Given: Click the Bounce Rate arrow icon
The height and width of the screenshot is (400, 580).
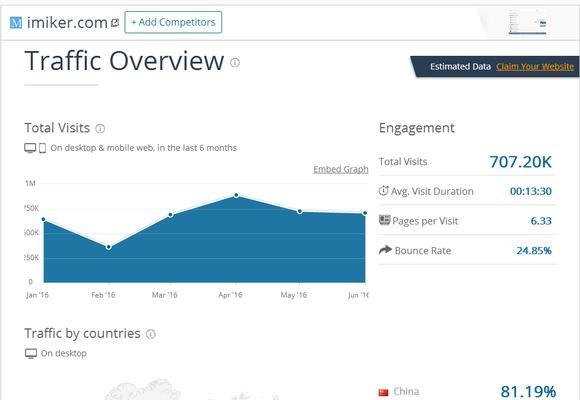Looking at the screenshot, I should coord(385,250).
